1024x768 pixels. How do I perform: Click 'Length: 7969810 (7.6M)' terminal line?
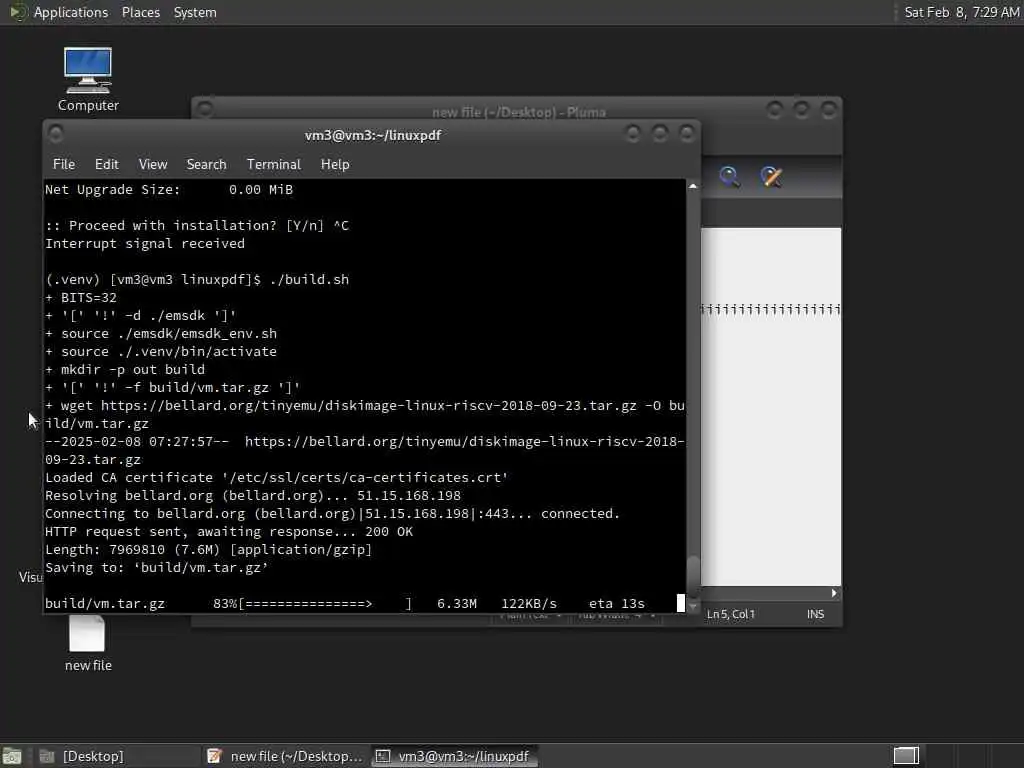[208, 550]
